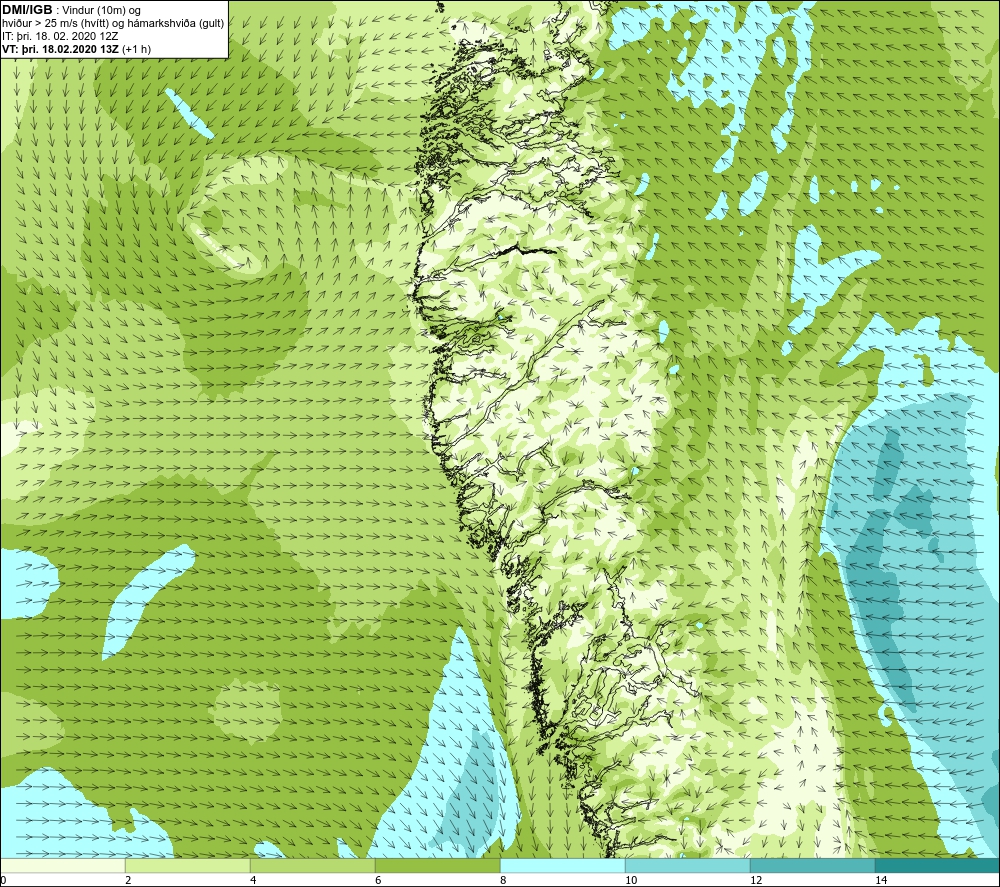This screenshot has height=887, width=1000.
Task: Click the darkest teal segment above 14 m/s
Action: (x=937, y=865)
